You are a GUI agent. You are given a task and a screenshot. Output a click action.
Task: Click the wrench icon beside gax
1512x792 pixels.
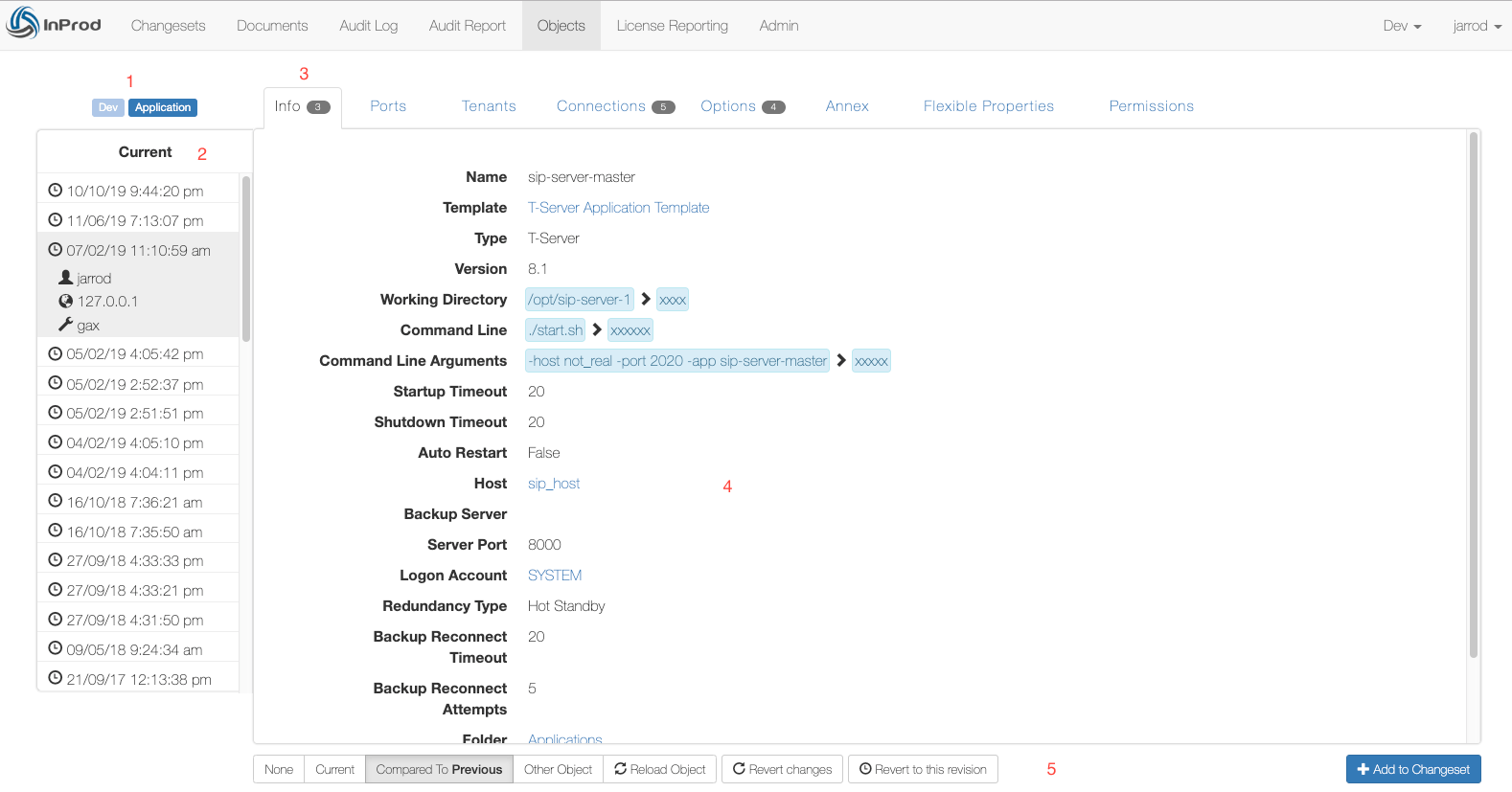[66, 325]
